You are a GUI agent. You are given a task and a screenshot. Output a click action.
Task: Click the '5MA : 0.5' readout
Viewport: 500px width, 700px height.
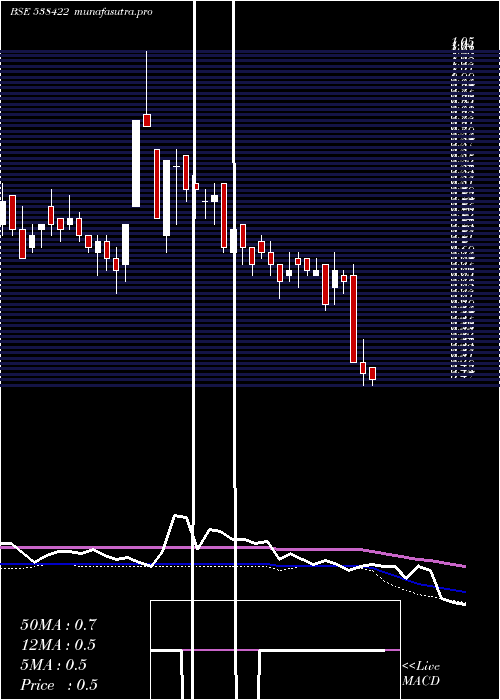click(54, 665)
